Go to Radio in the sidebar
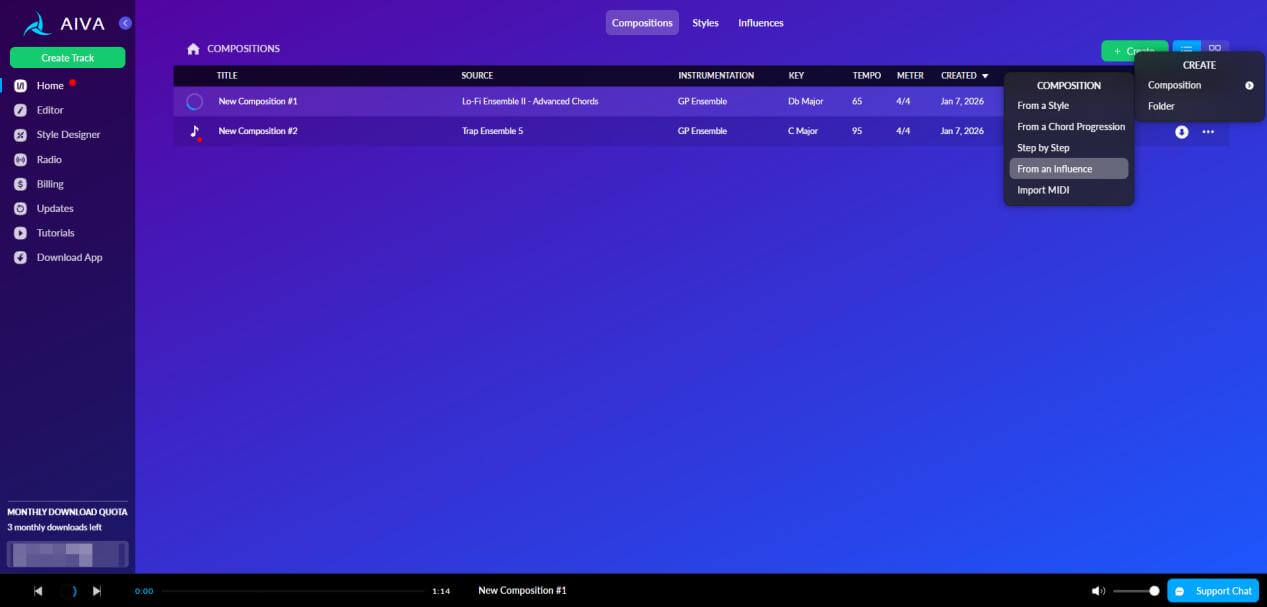The width and height of the screenshot is (1267, 607). pos(49,160)
